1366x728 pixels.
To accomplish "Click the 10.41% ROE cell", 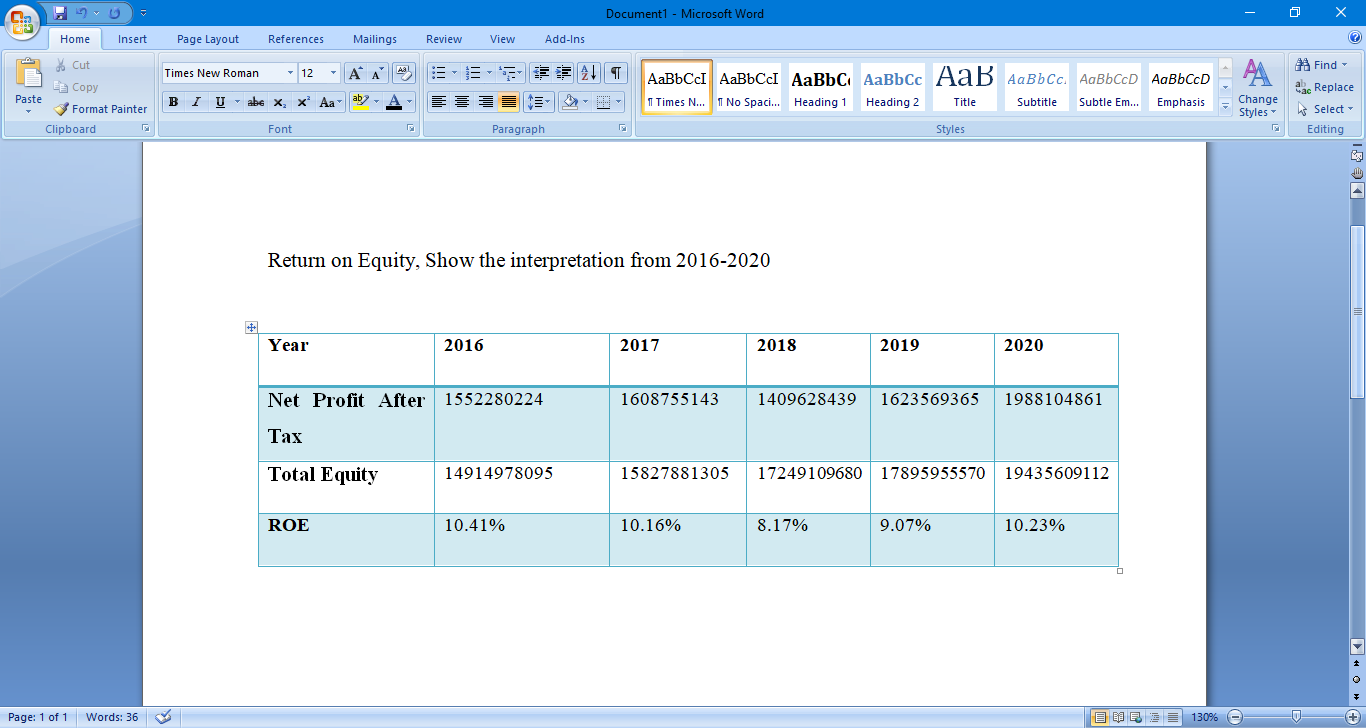I will tap(522, 540).
